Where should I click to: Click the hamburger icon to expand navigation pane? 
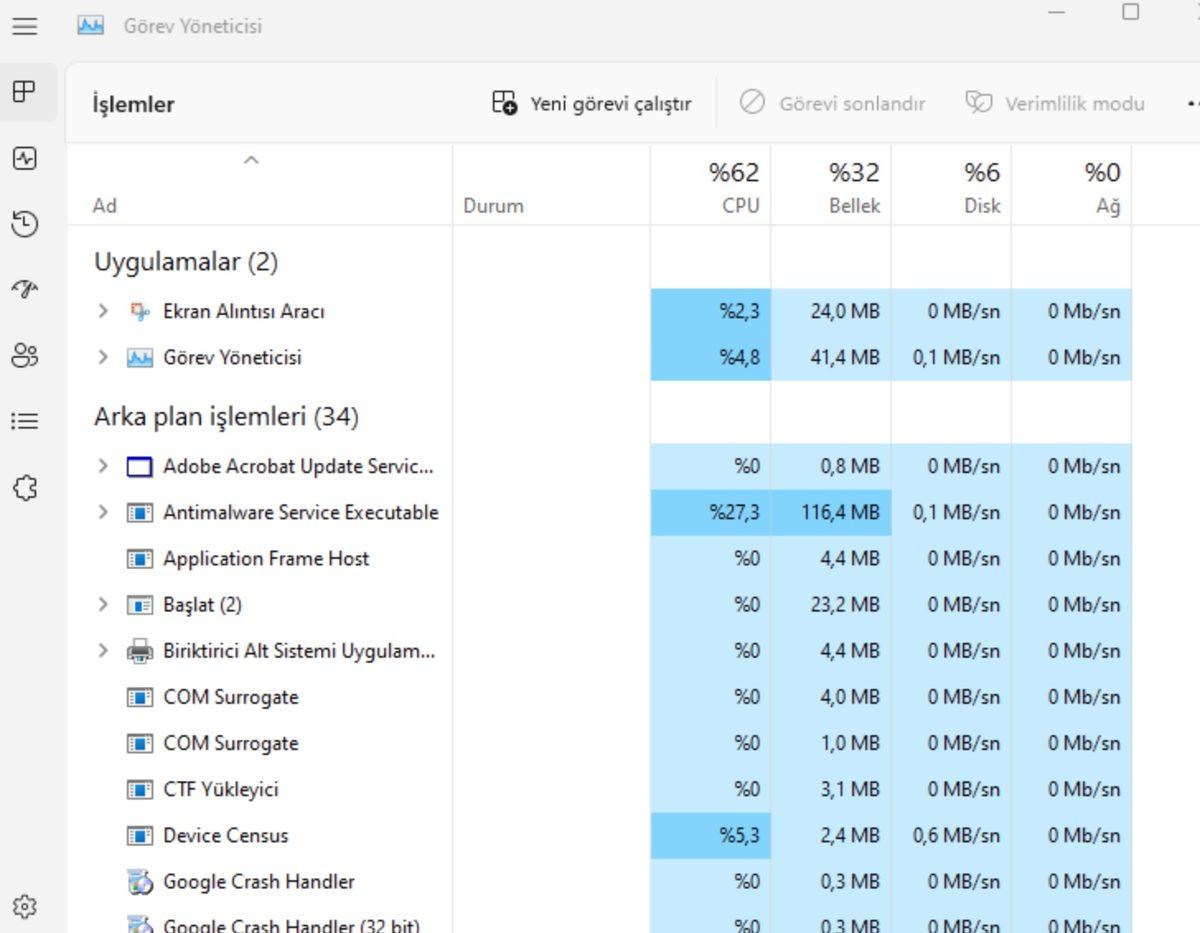[24, 27]
